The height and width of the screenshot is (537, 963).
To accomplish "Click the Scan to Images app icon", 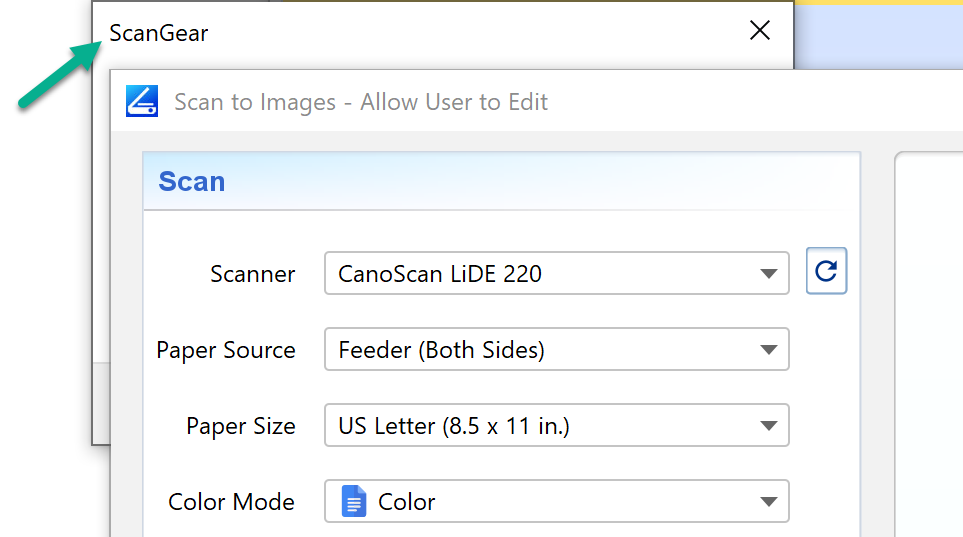I will [x=142, y=102].
